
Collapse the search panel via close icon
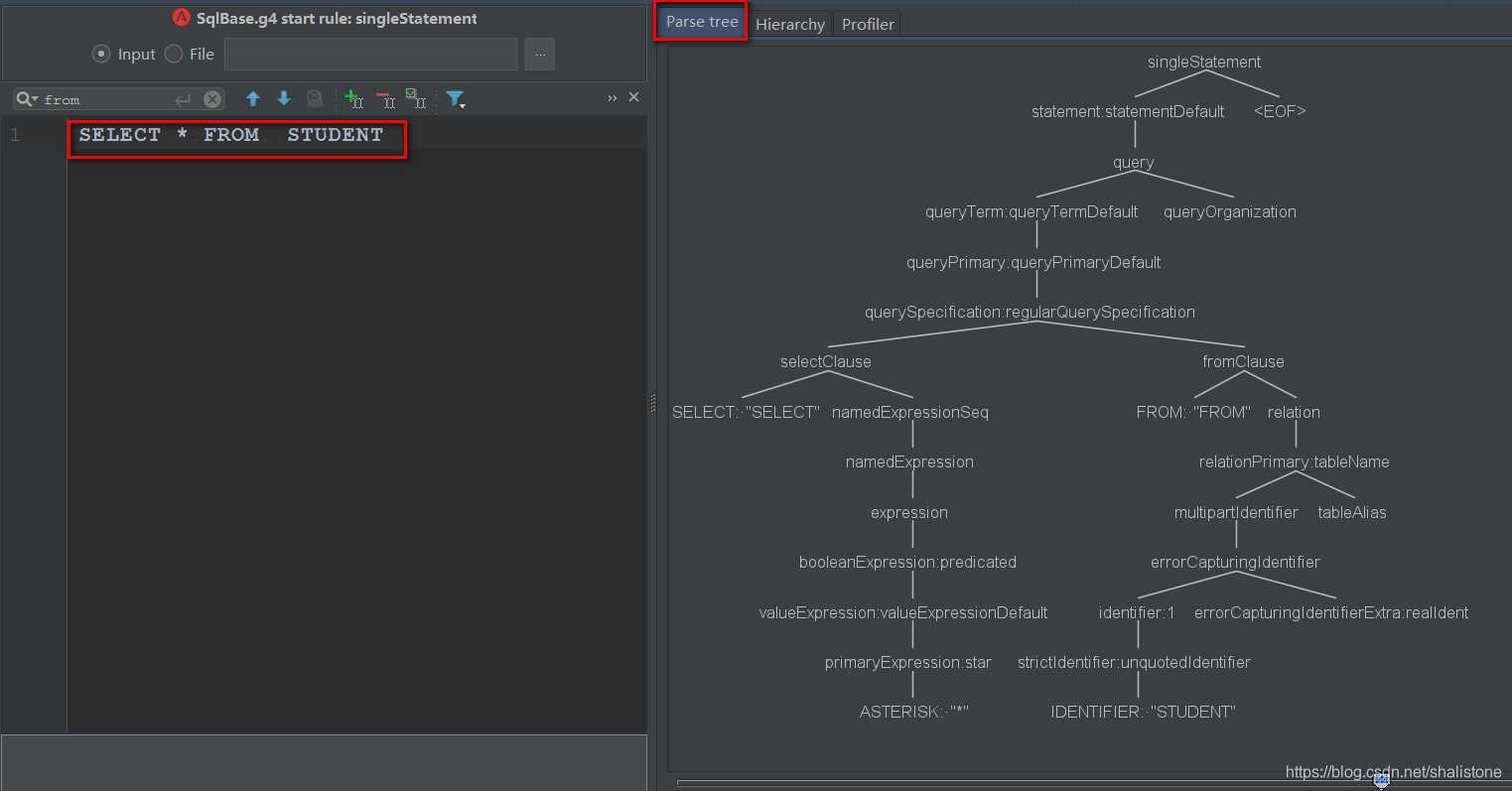[634, 98]
